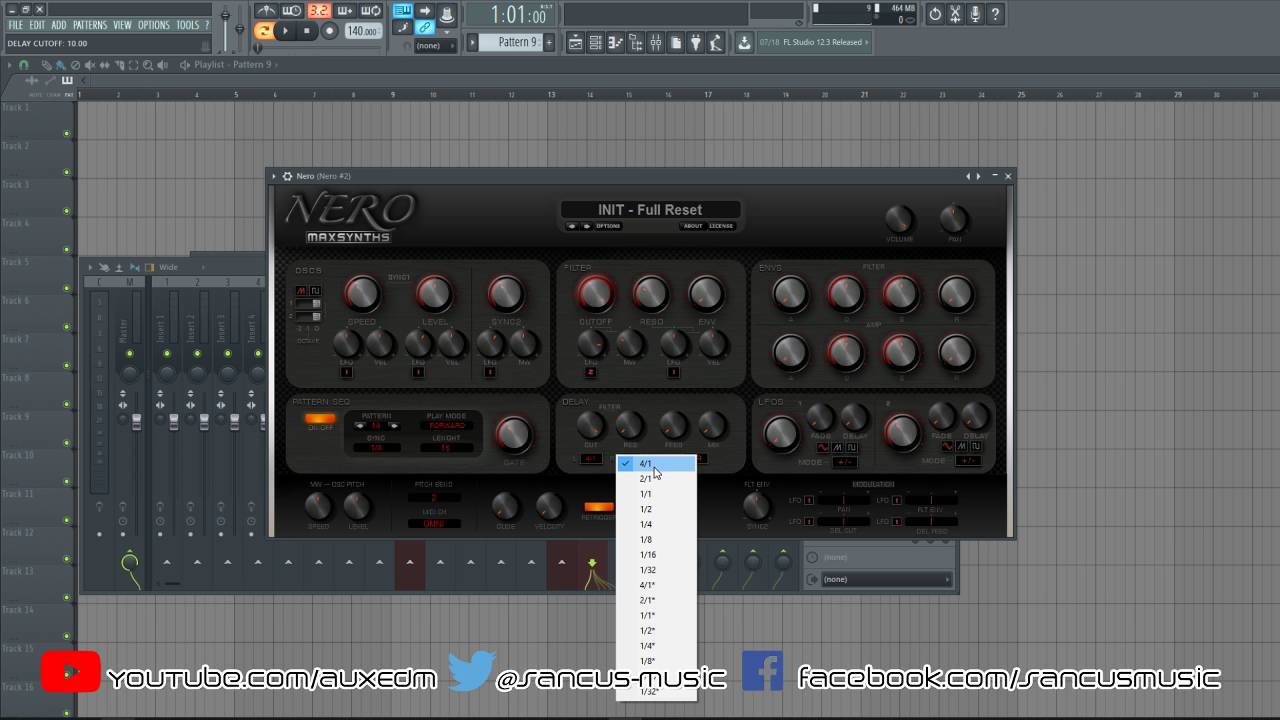Adjust the Nero VOLUME knob

[900, 218]
